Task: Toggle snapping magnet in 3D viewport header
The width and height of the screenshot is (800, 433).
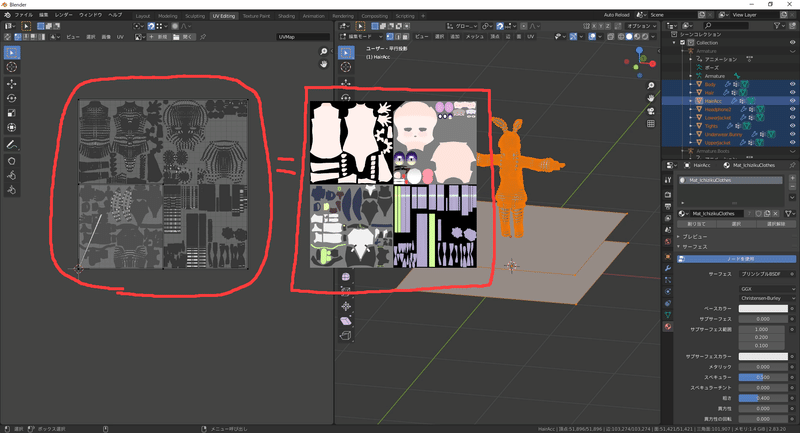Action: point(500,26)
